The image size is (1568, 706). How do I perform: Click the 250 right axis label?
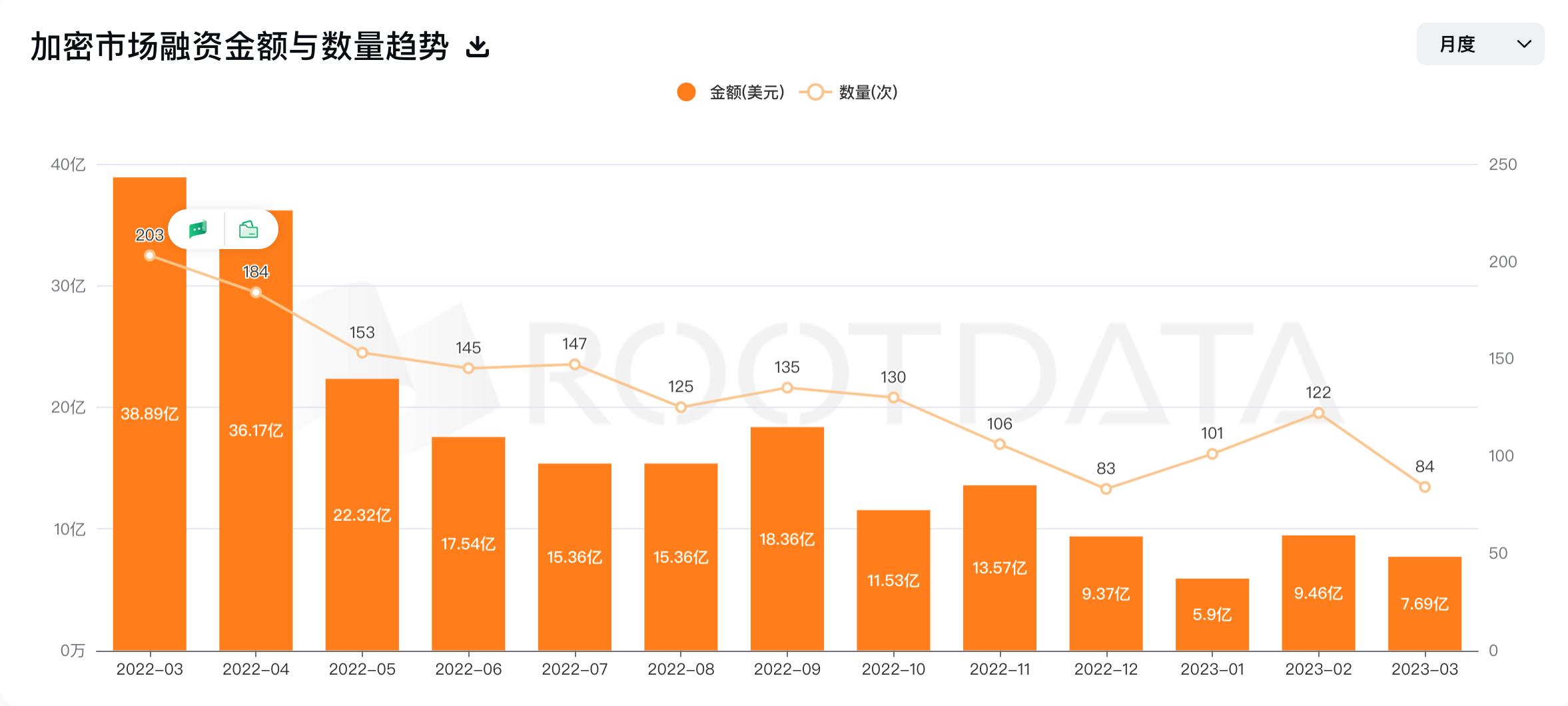[x=1503, y=165]
